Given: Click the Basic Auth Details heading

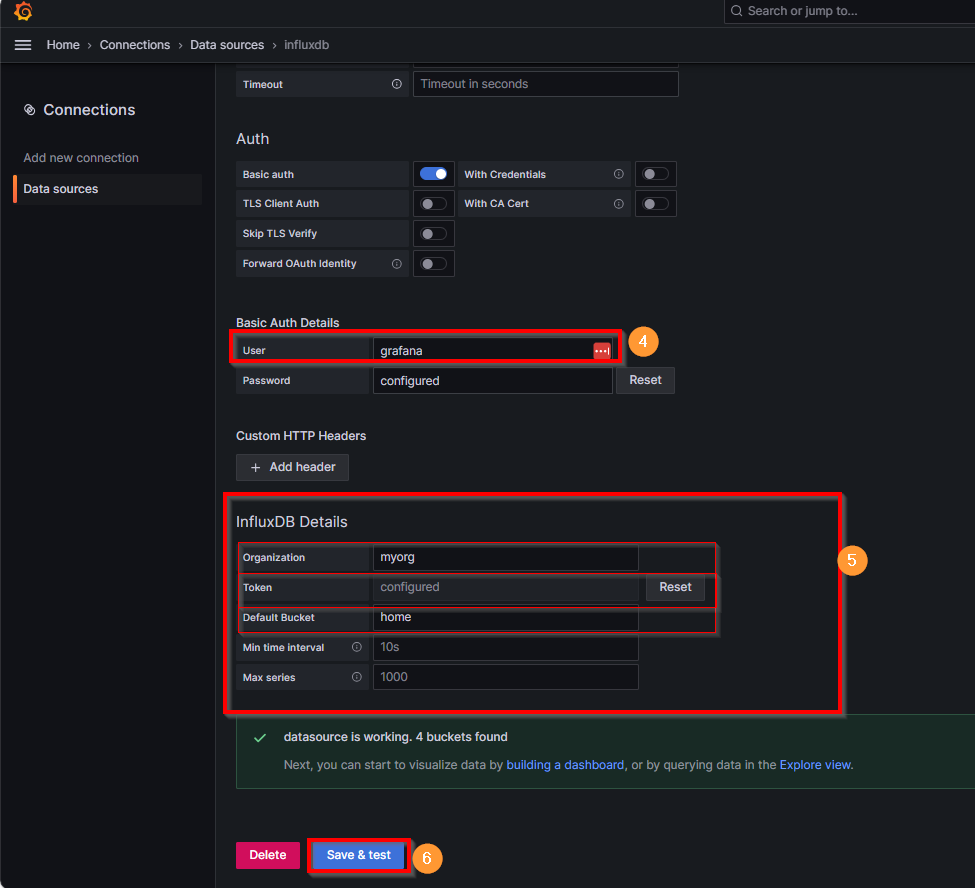Looking at the screenshot, I should pos(287,323).
